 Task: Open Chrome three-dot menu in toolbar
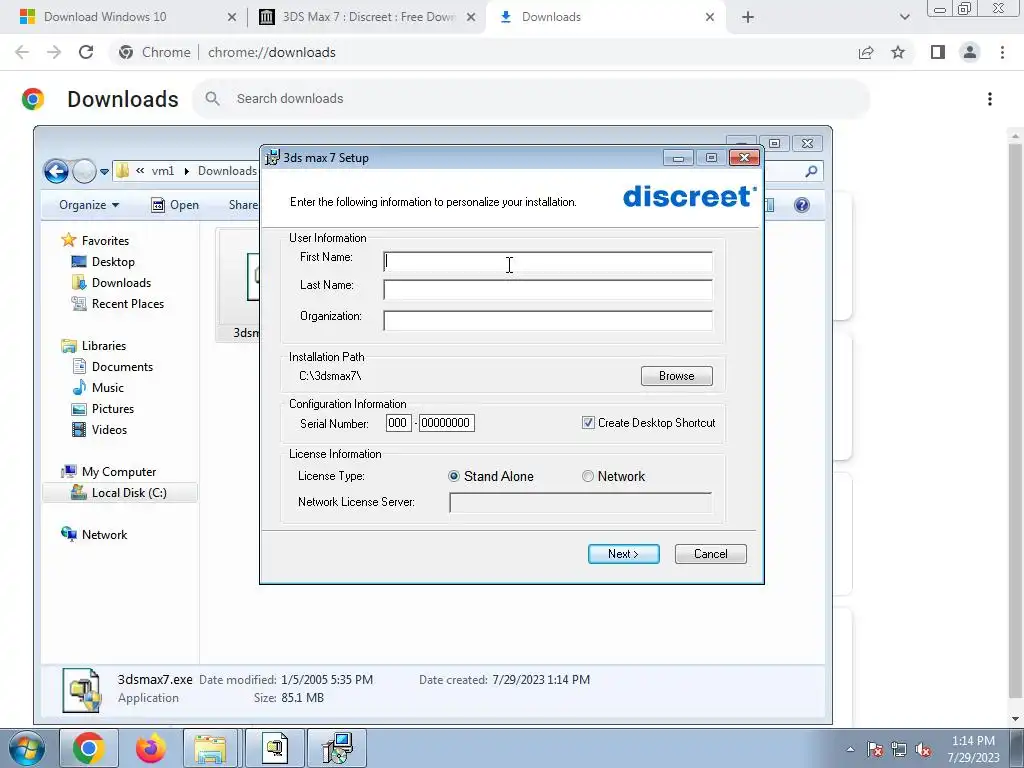tap(1002, 52)
